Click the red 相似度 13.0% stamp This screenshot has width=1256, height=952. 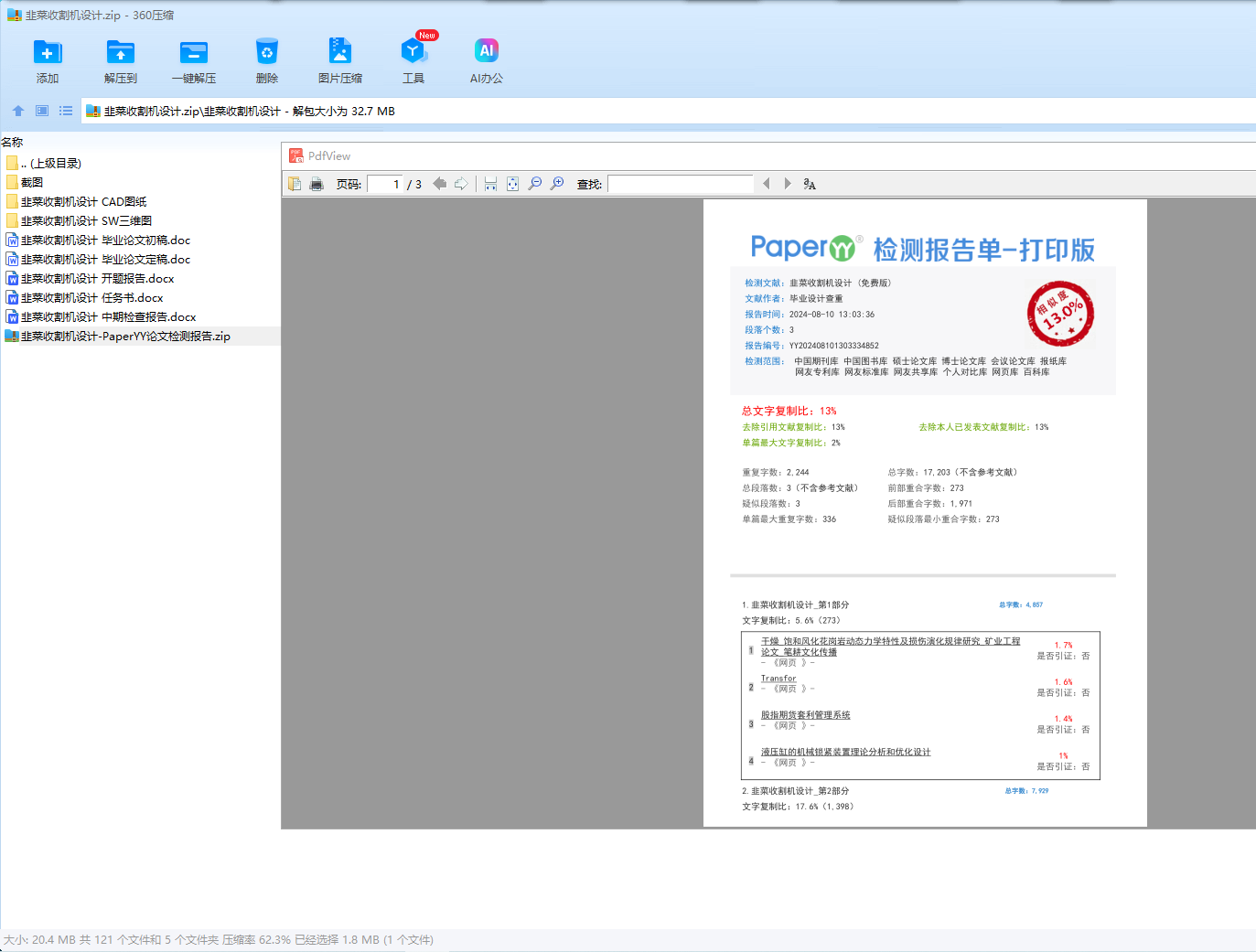(1060, 314)
